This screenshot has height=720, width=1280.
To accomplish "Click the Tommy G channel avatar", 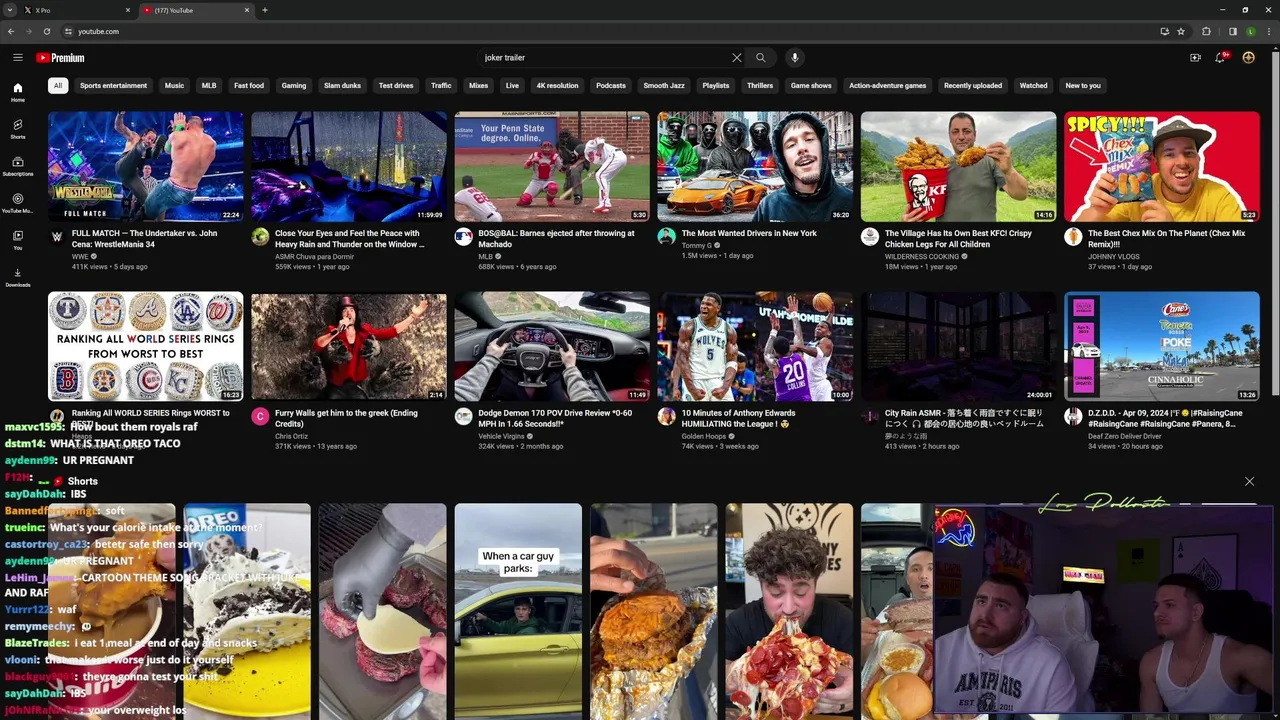I will [x=666, y=237].
